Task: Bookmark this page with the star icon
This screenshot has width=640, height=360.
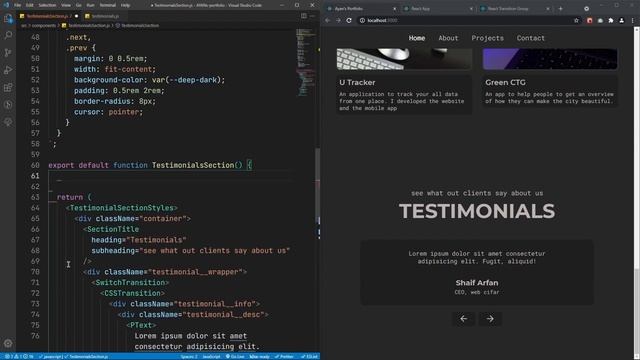Action: click(576, 20)
